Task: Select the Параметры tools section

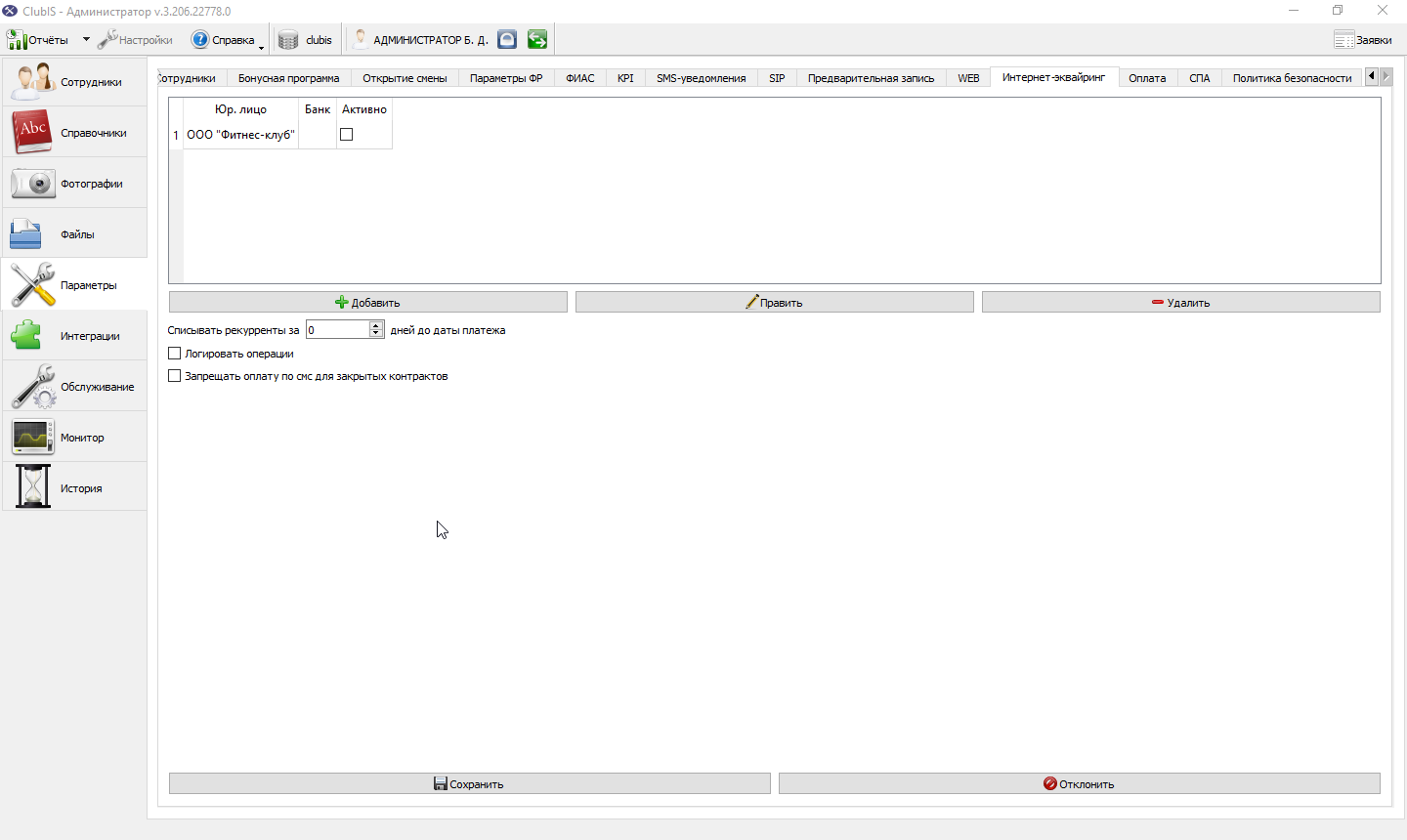Action: [74, 285]
